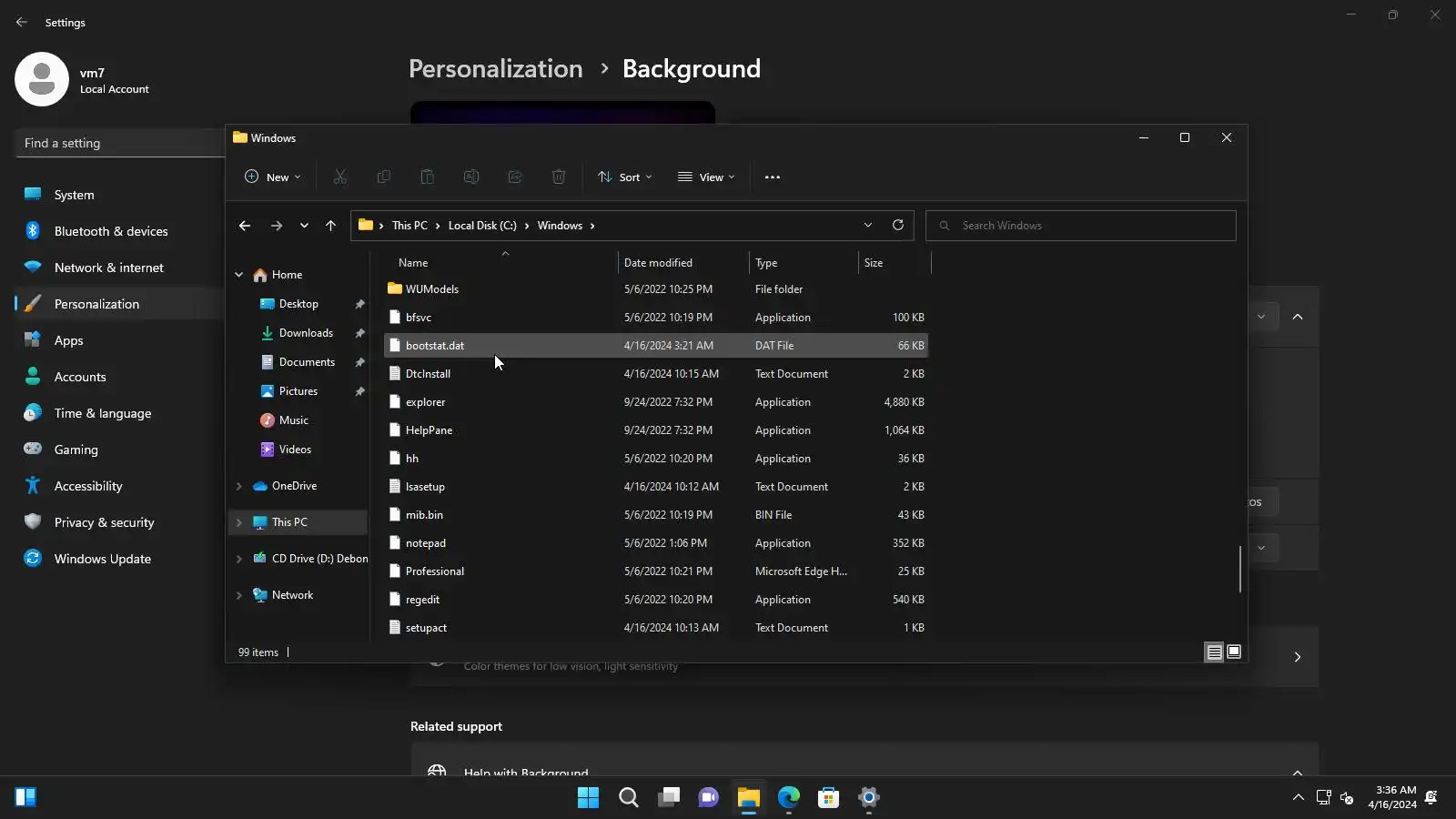This screenshot has width=1456, height=819.
Task: Open the Sort dropdown menu
Action: click(x=625, y=177)
